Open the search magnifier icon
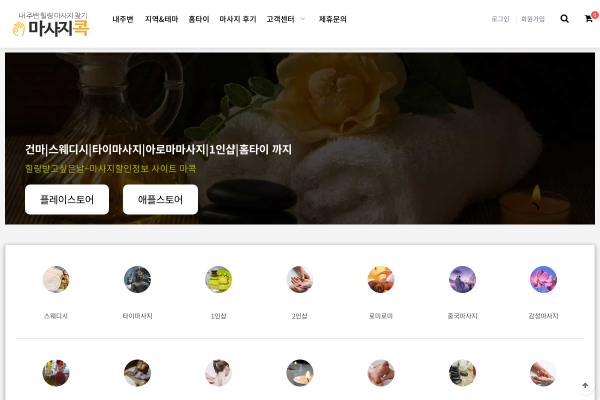The height and width of the screenshot is (400, 600). (x=564, y=19)
